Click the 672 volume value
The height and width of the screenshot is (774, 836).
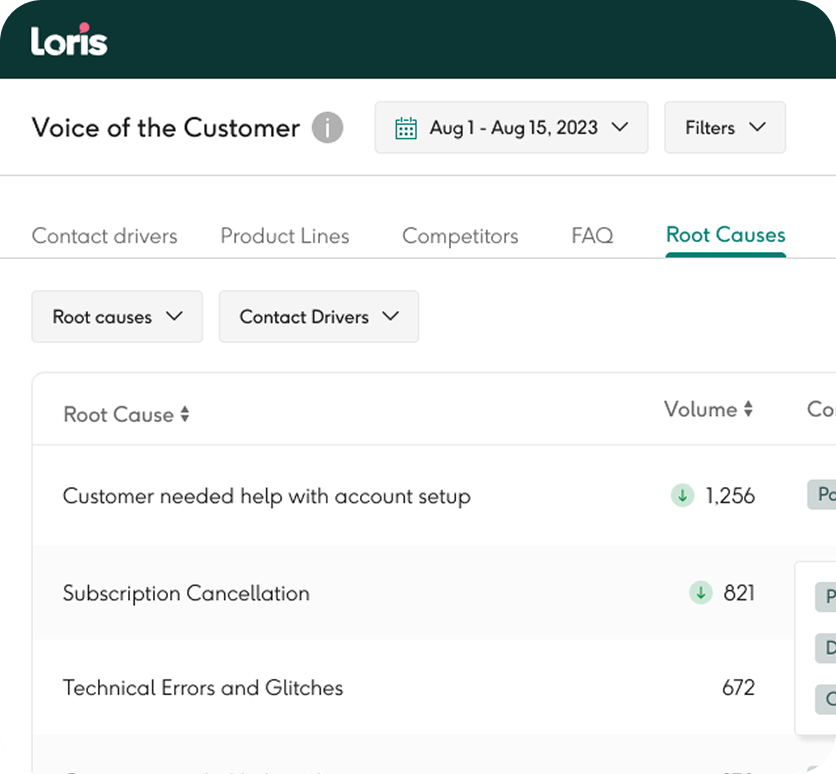[x=738, y=688]
